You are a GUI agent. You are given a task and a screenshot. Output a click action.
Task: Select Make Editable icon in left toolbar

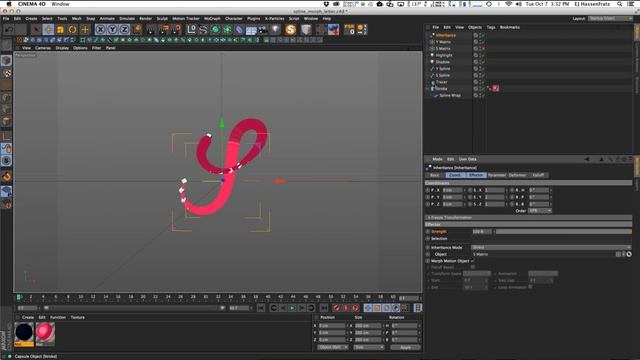pyautogui.click(x=7, y=45)
